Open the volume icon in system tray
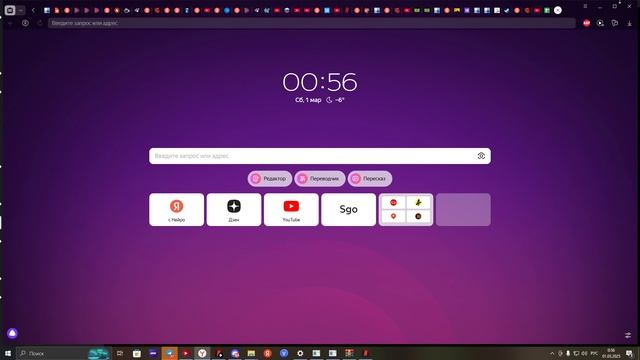Viewport: 640px width, 360px height. 584,353
